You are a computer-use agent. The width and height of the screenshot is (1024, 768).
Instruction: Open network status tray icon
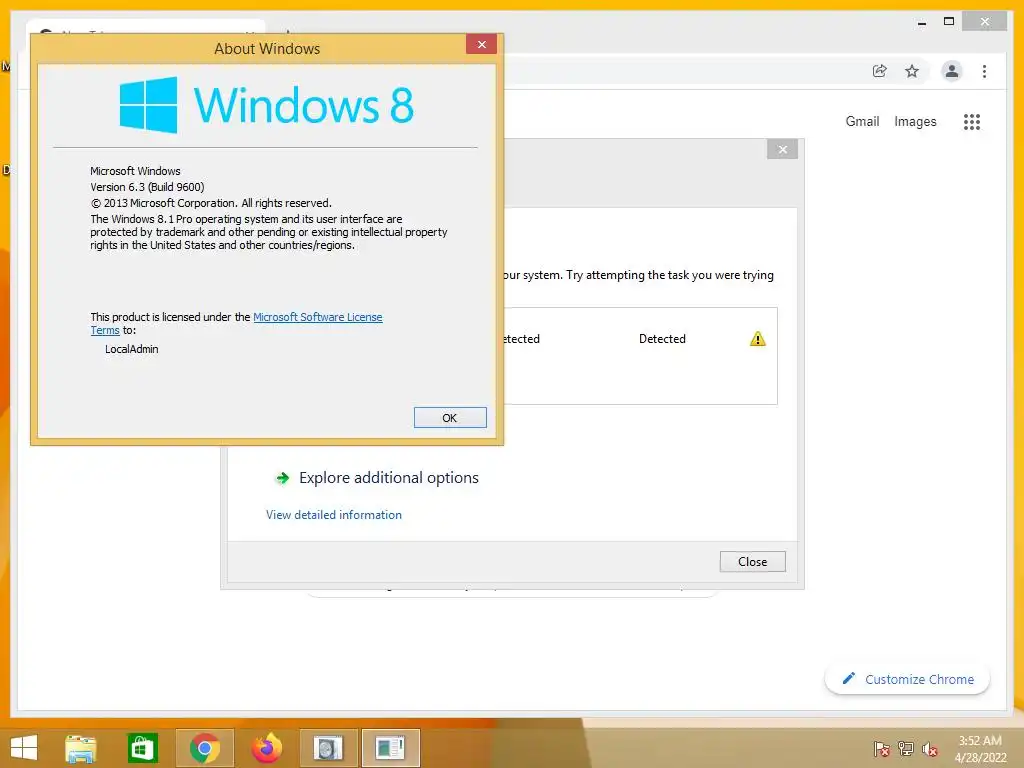pyautogui.click(x=906, y=748)
